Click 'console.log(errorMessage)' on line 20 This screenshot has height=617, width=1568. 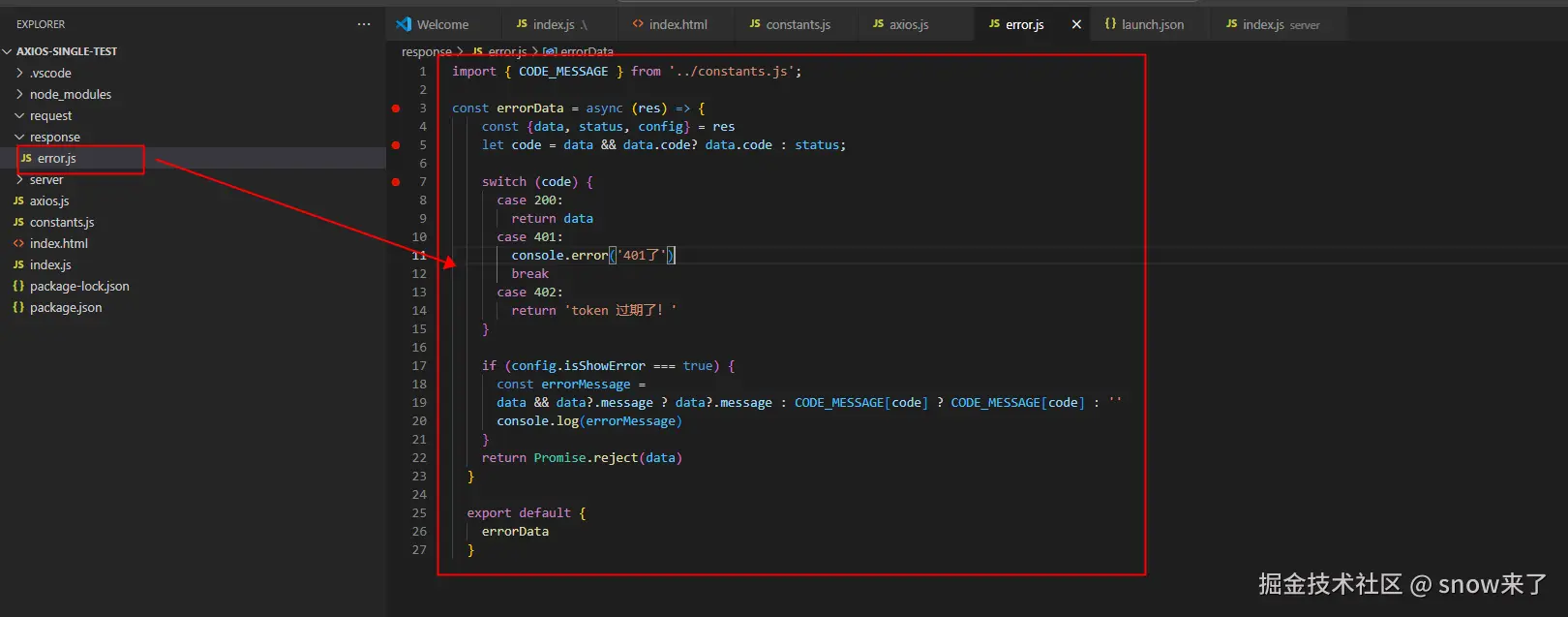(x=589, y=421)
